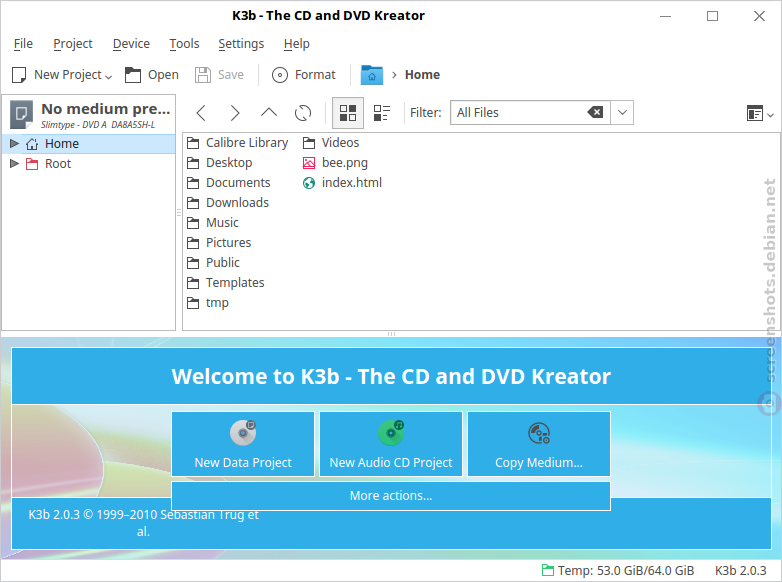782x582 pixels.
Task: Click the blue home folder breadcrumb icon
Action: [x=372, y=75]
